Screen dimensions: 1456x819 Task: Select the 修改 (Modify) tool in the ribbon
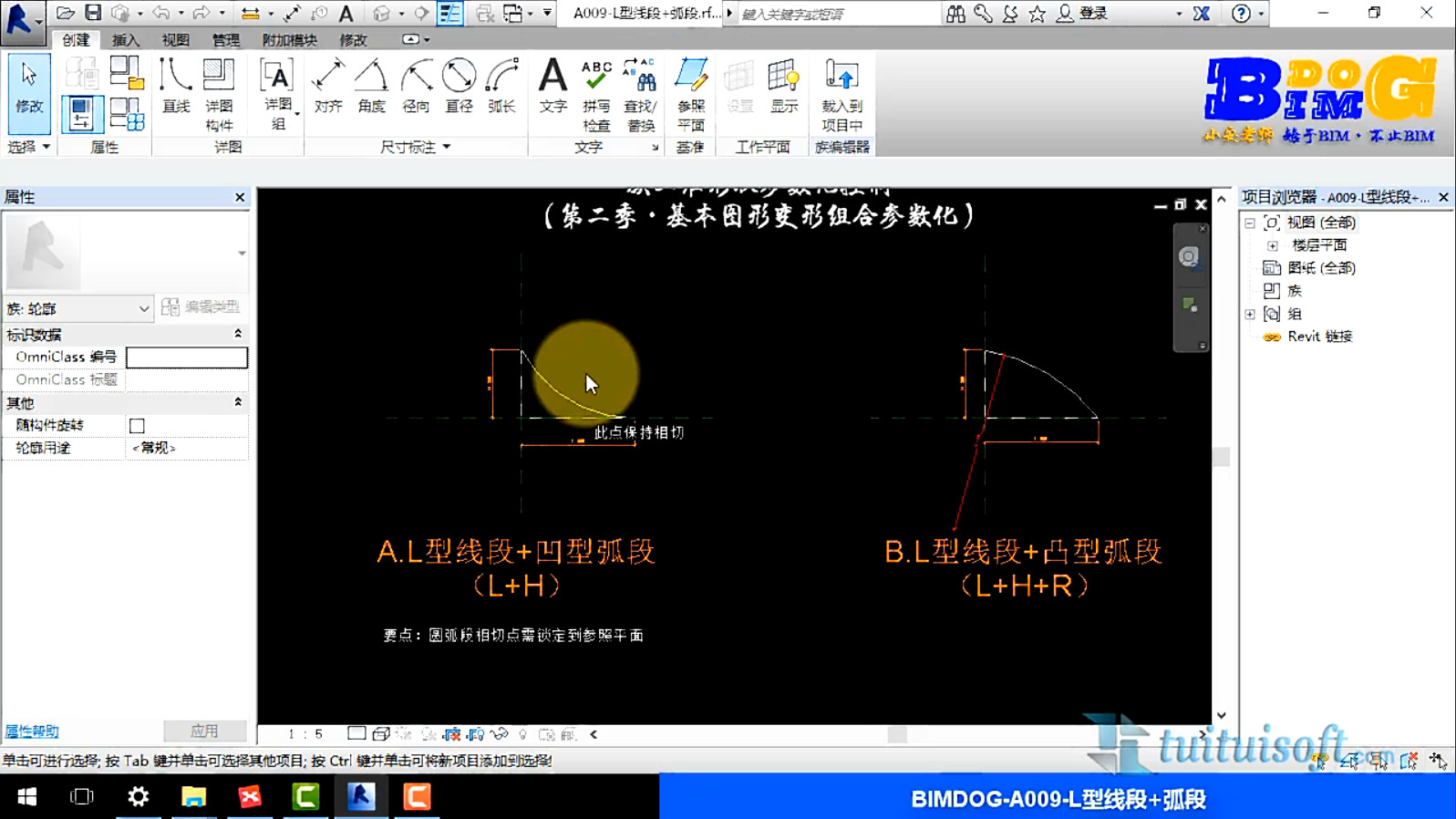click(28, 94)
